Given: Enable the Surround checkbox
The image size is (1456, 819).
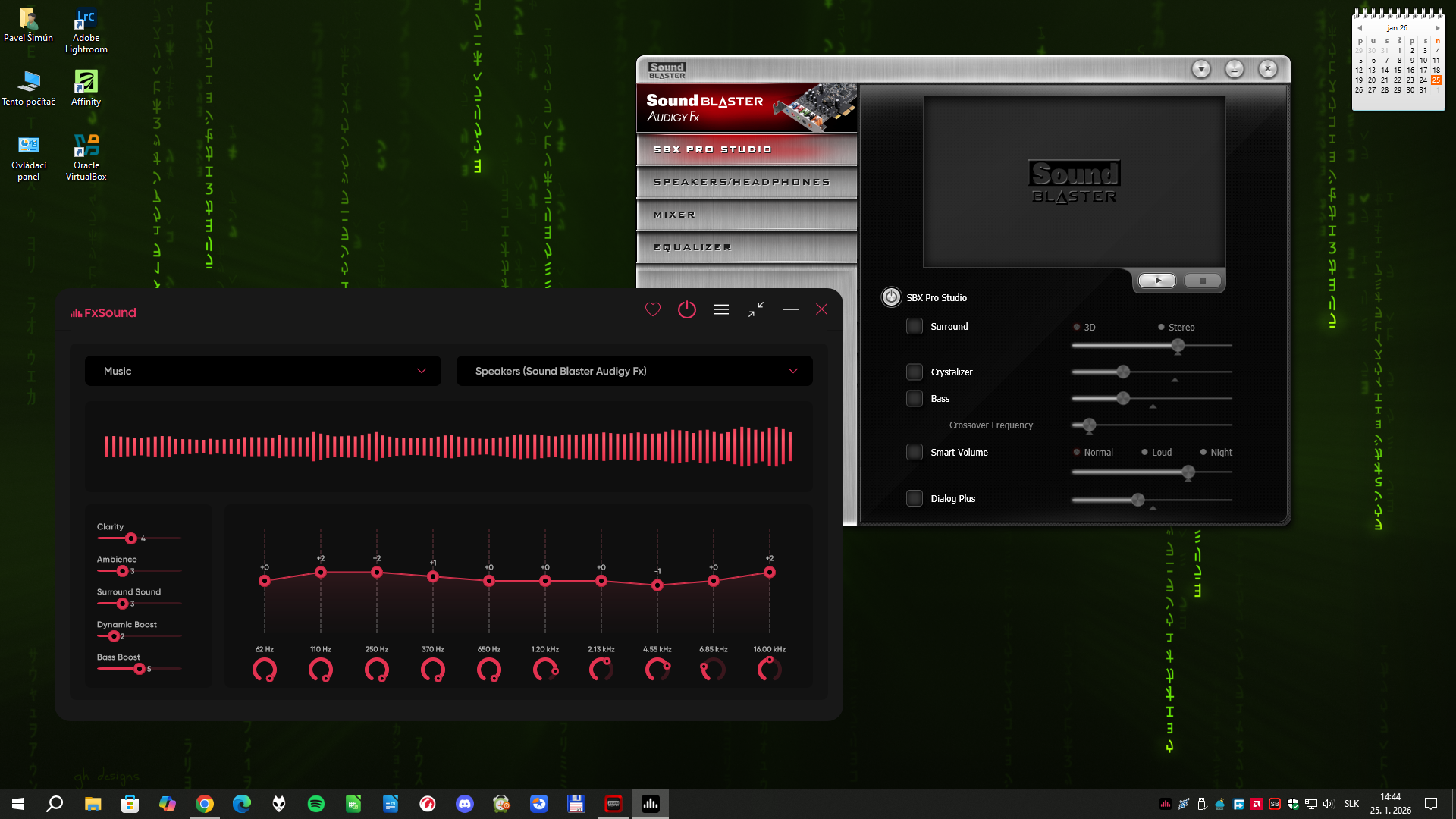Looking at the screenshot, I should coord(915,326).
